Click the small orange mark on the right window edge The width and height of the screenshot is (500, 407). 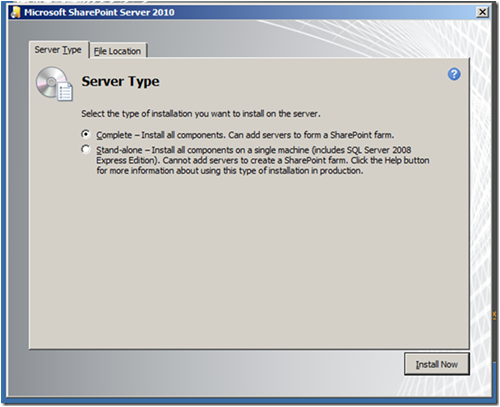pos(494,315)
